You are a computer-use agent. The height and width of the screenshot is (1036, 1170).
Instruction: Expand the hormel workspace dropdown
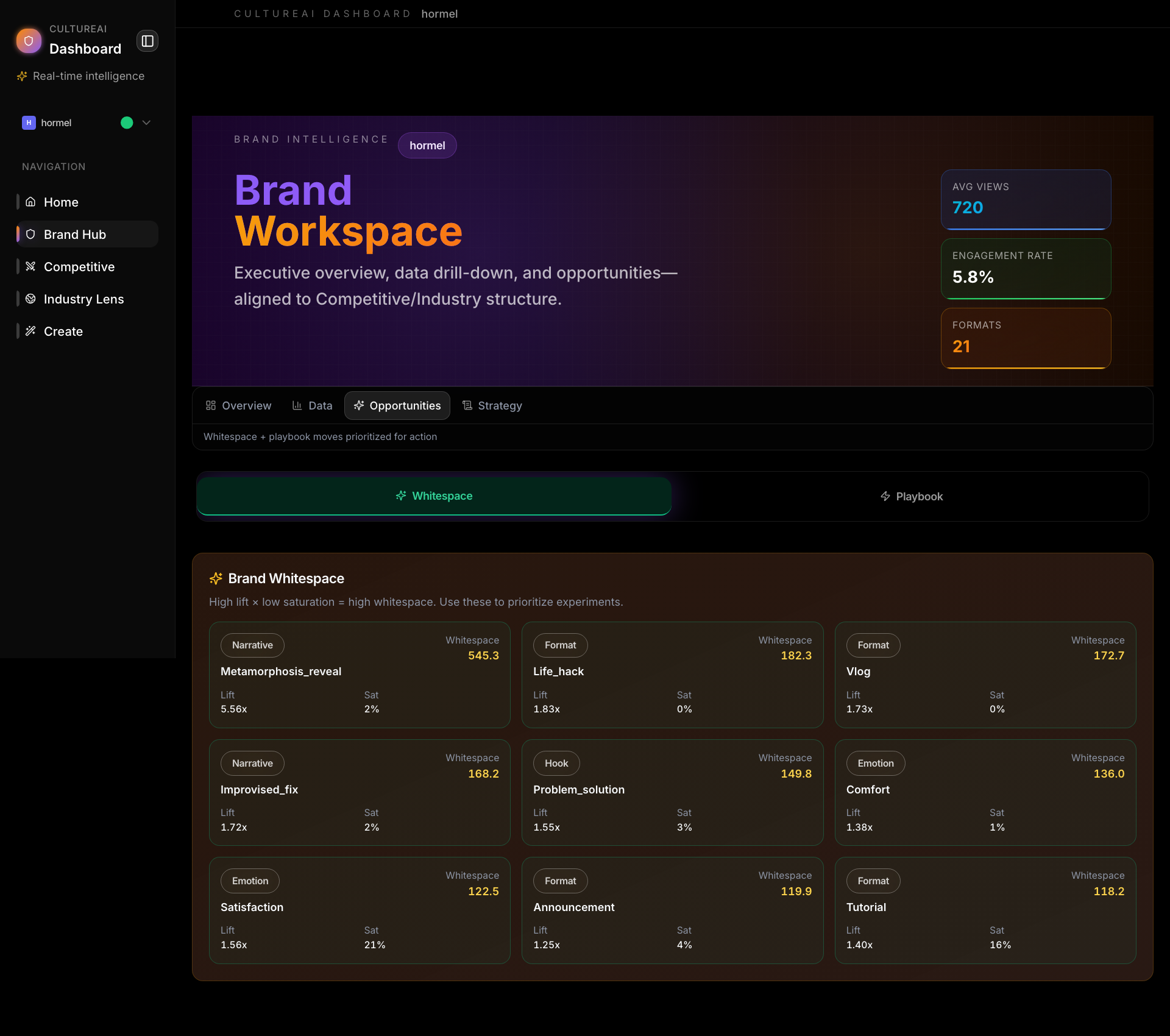click(146, 122)
